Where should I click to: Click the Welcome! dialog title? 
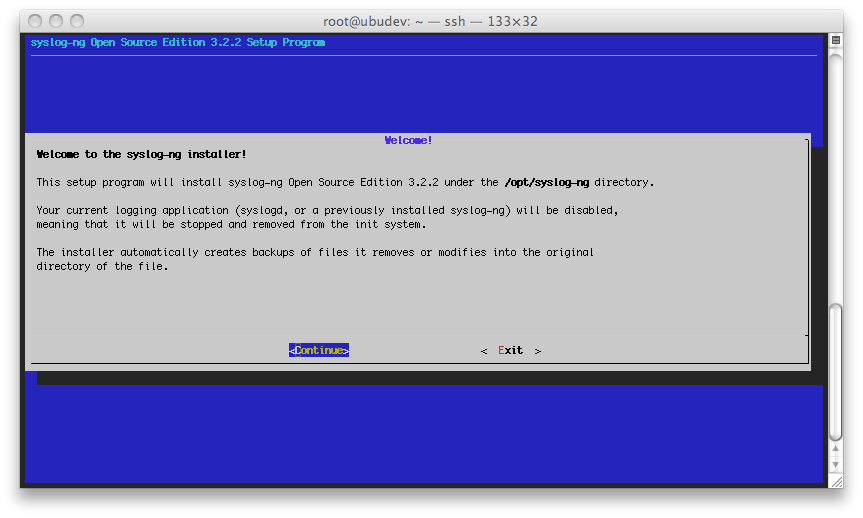tap(408, 140)
